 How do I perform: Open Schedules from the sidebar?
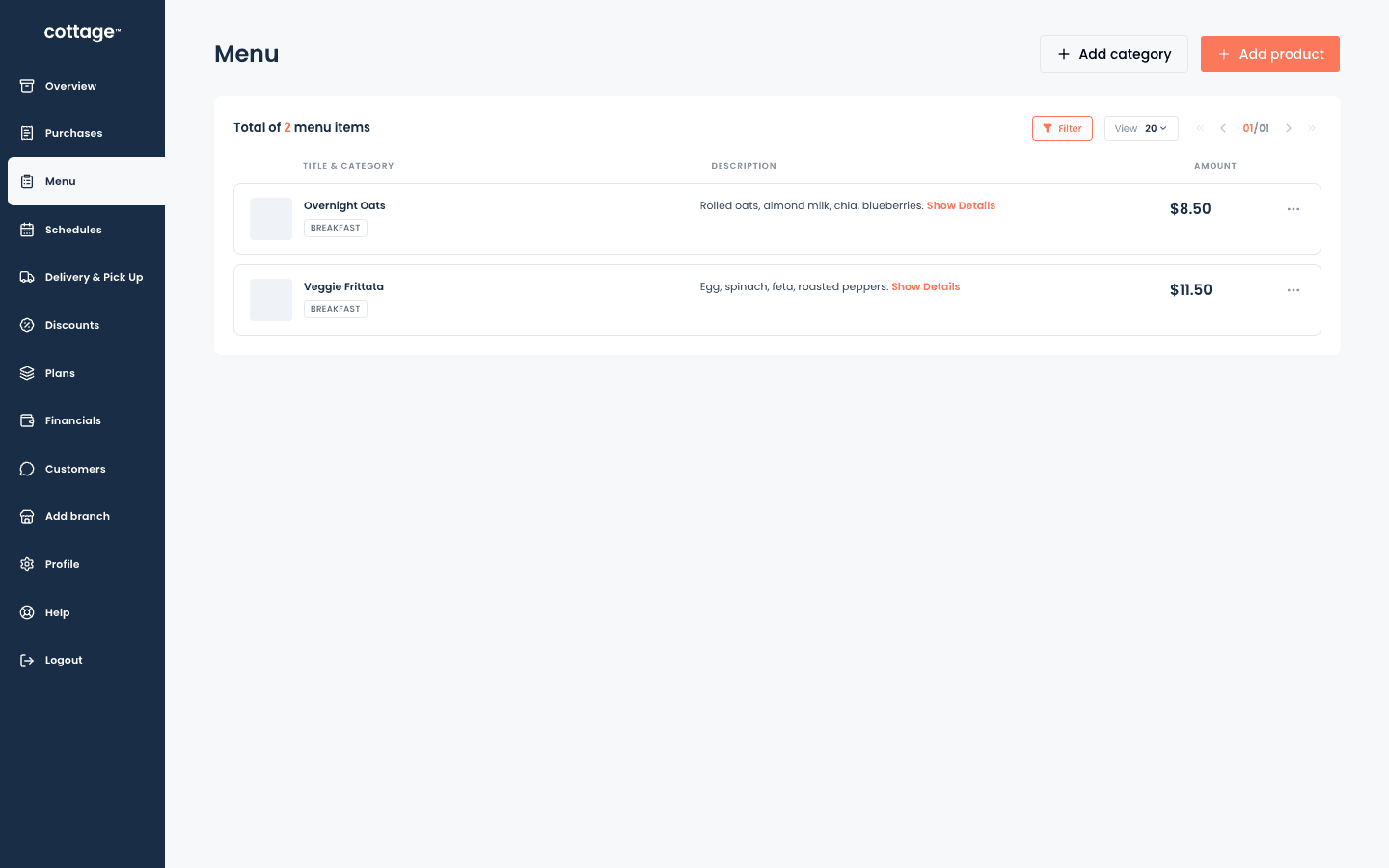pyautogui.click(x=73, y=230)
